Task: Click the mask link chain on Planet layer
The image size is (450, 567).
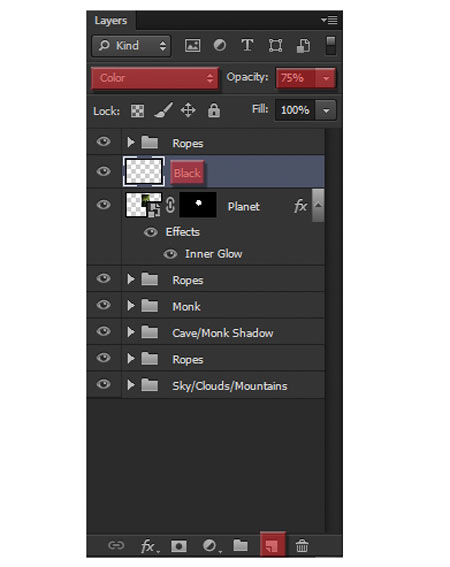Action: tap(170, 205)
